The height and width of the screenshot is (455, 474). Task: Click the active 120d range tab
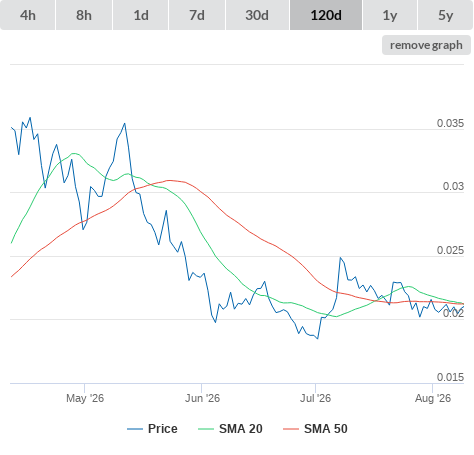coord(326,15)
